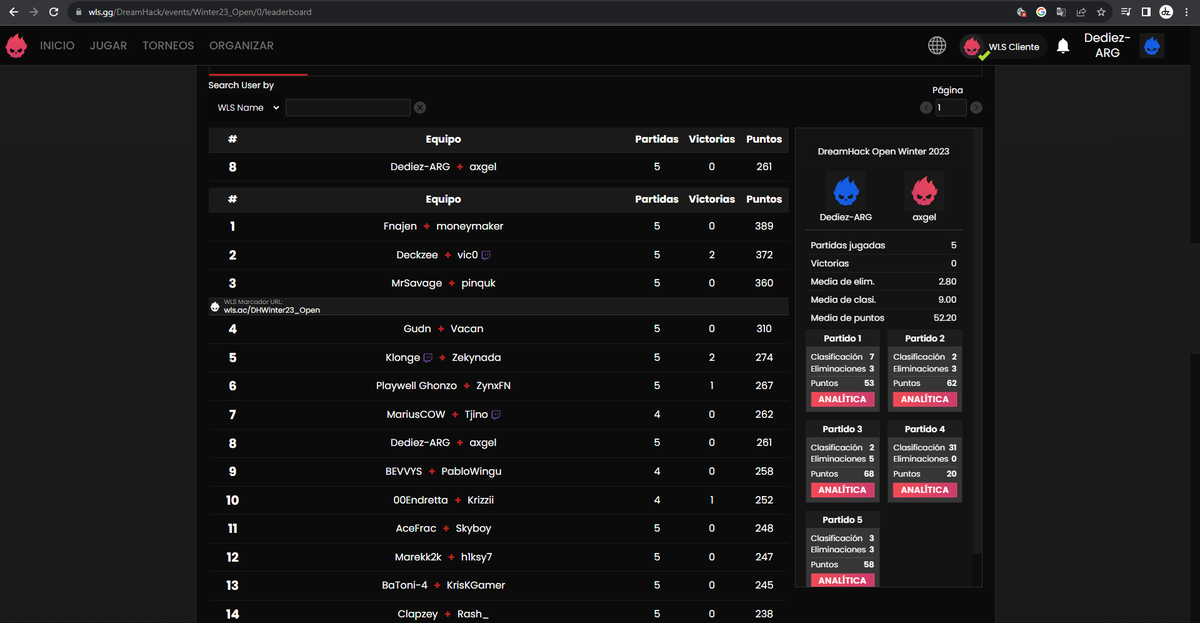Click the DreamHack Open Winter 2023 title
Viewport: 1200px width, 623px height.
(x=883, y=152)
